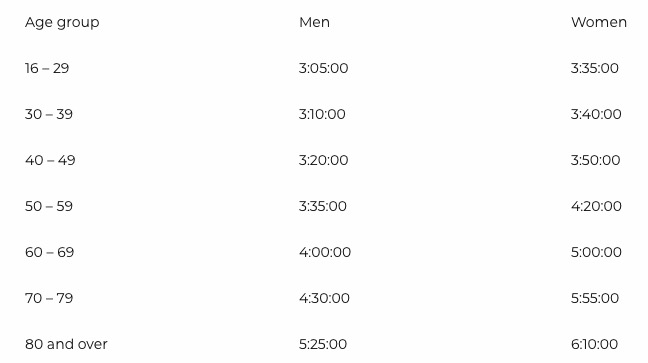This screenshot has width=648, height=363.
Task: Select the 60 – 69 age group cell
Action: coord(50,251)
